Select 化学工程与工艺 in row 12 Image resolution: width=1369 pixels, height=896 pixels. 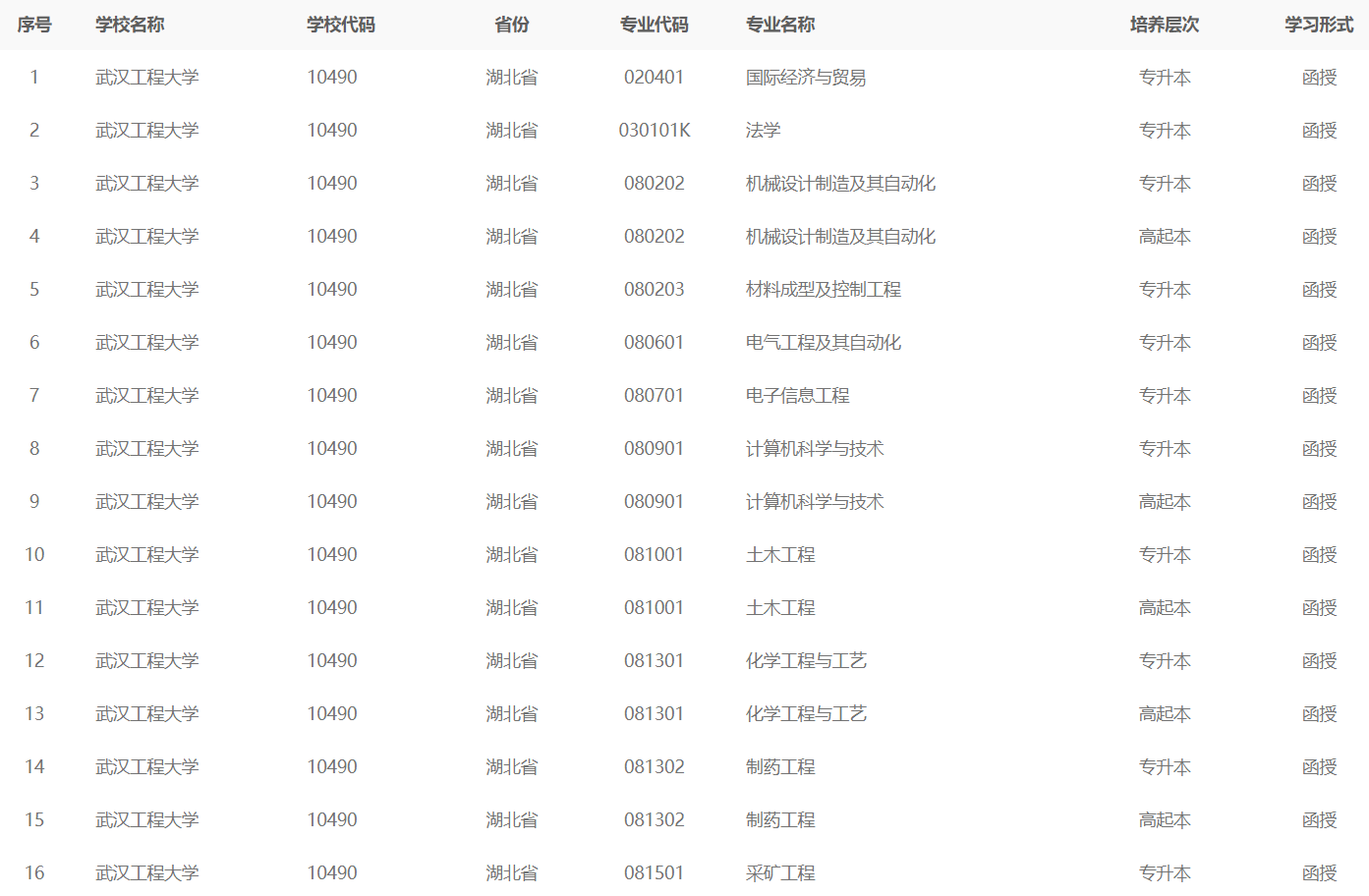806,661
